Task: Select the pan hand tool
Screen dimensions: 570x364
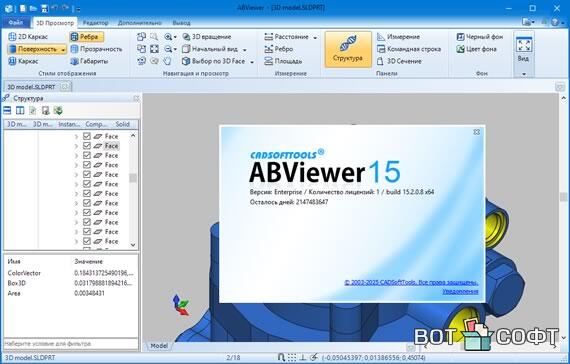Action: (x=167, y=61)
